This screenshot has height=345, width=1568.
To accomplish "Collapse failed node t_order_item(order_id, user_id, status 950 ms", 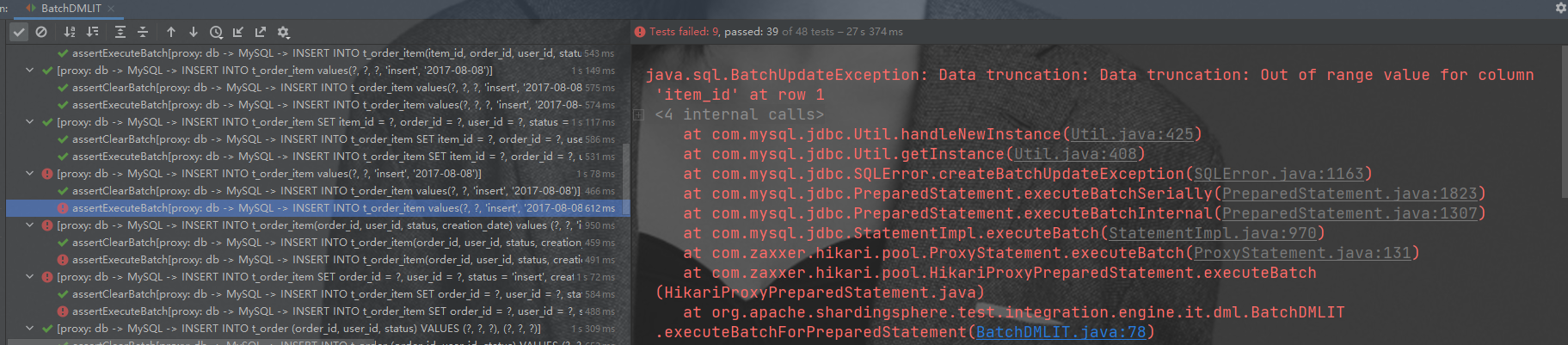I will pos(30,225).
